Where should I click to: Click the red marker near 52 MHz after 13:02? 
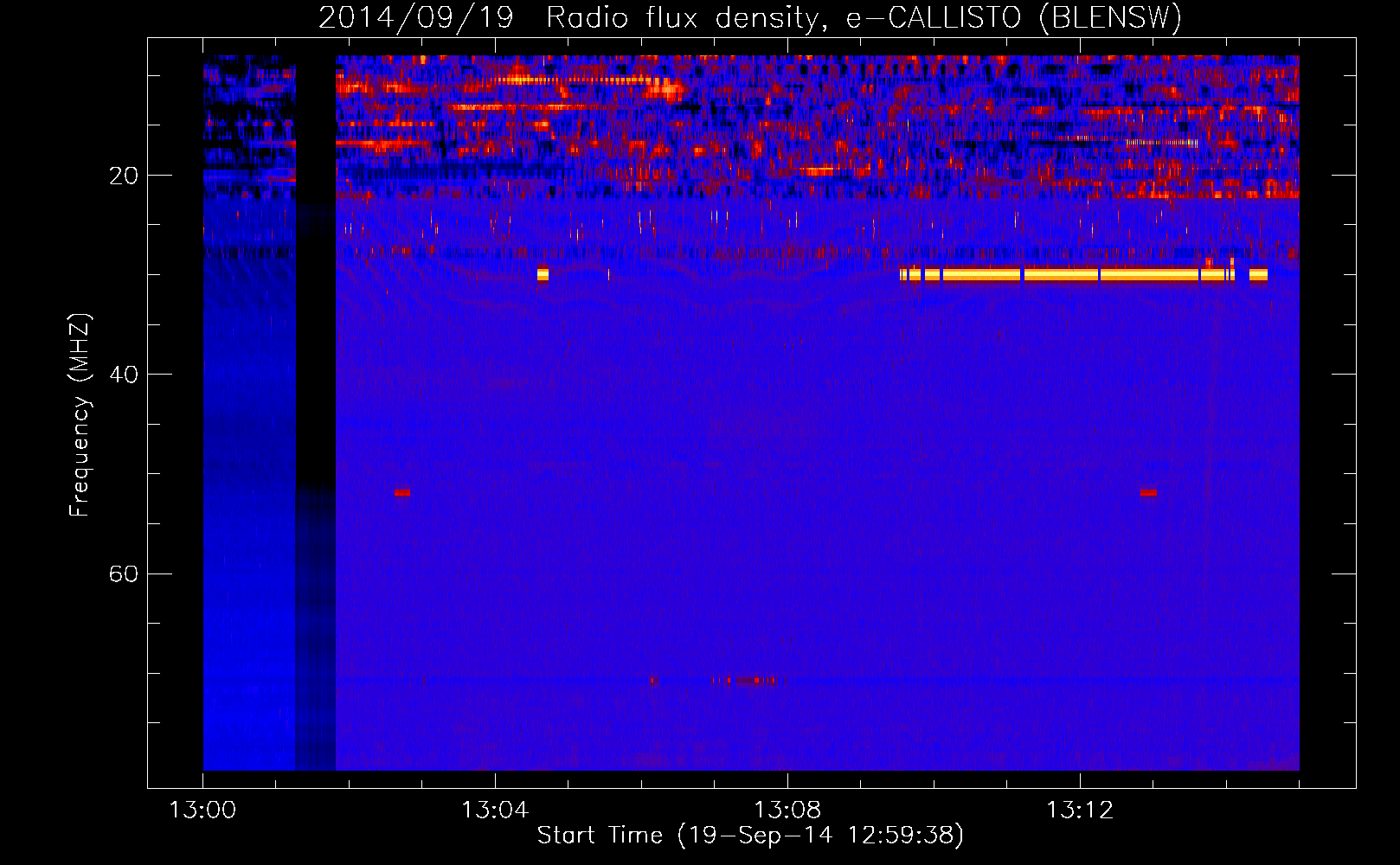click(x=402, y=493)
